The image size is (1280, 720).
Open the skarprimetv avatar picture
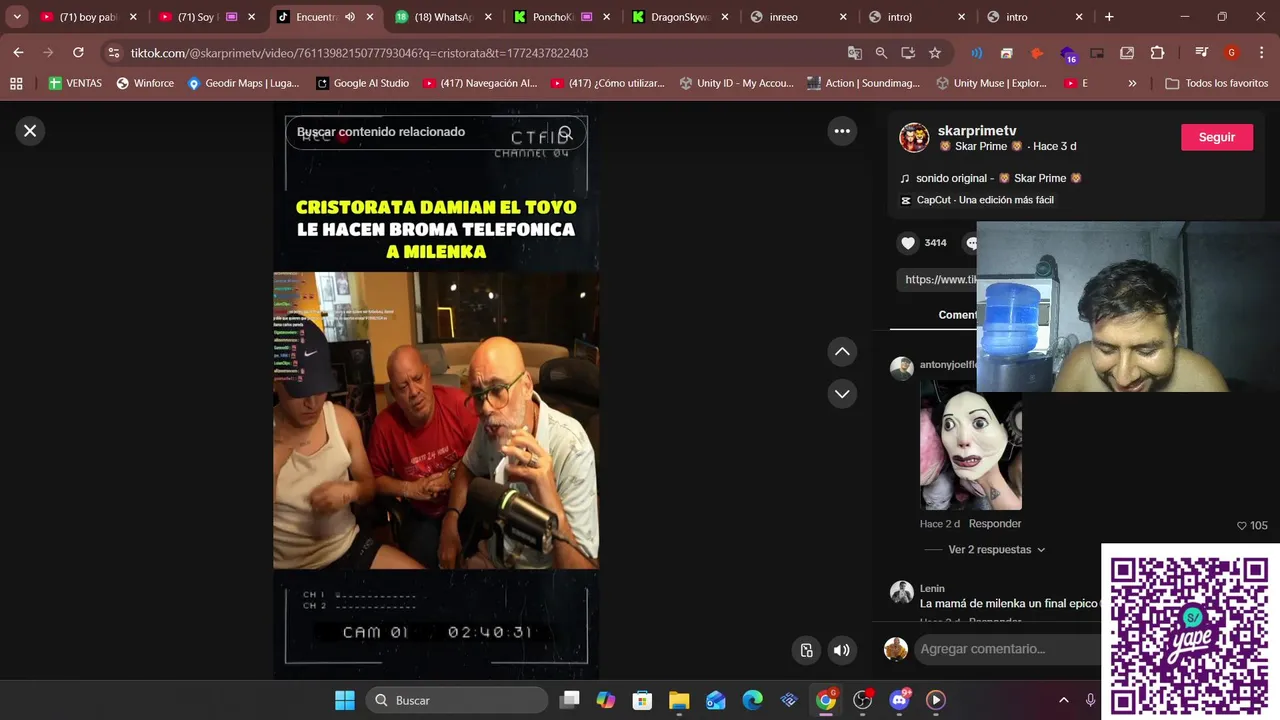914,138
